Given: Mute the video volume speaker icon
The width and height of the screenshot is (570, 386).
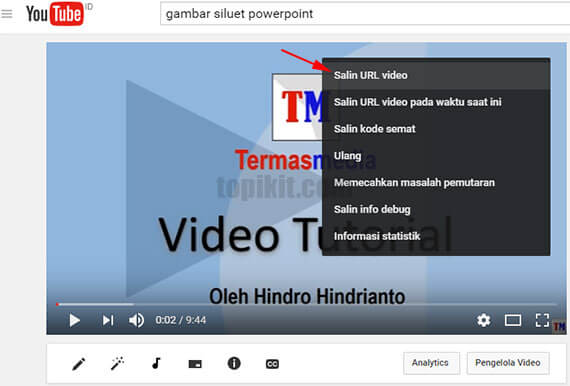Looking at the screenshot, I should pyautogui.click(x=136, y=320).
